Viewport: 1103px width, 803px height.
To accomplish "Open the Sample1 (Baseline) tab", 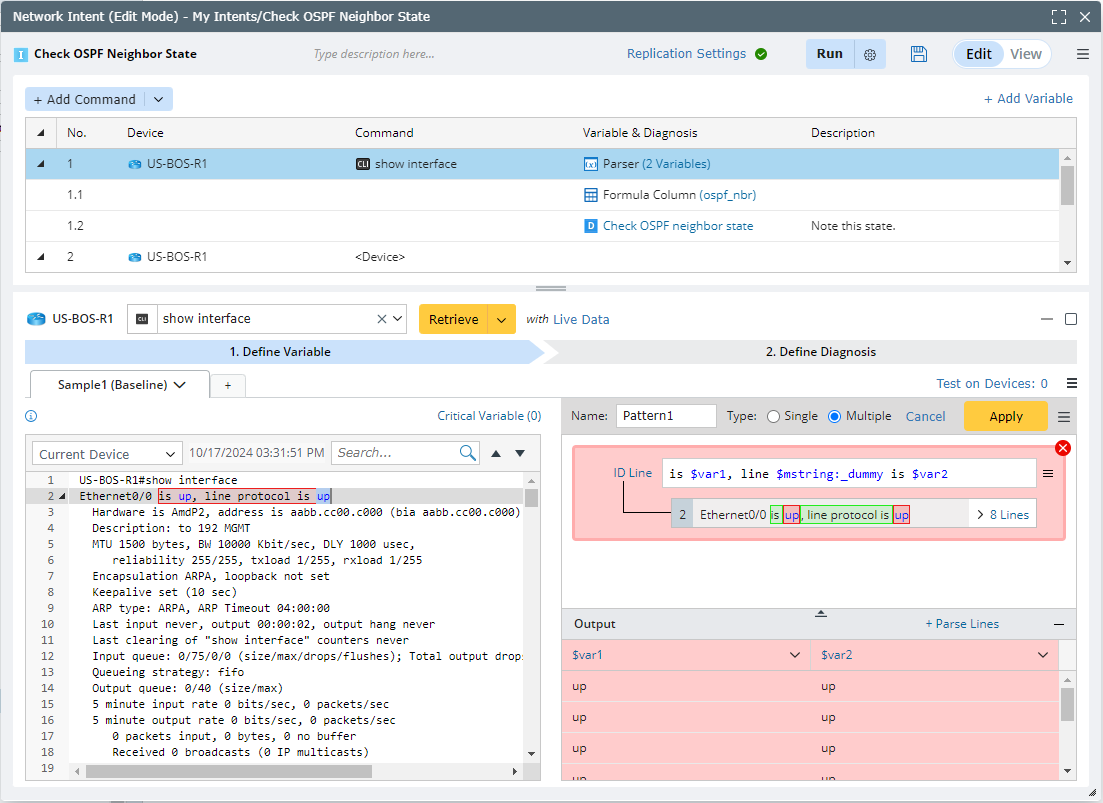I will point(120,384).
